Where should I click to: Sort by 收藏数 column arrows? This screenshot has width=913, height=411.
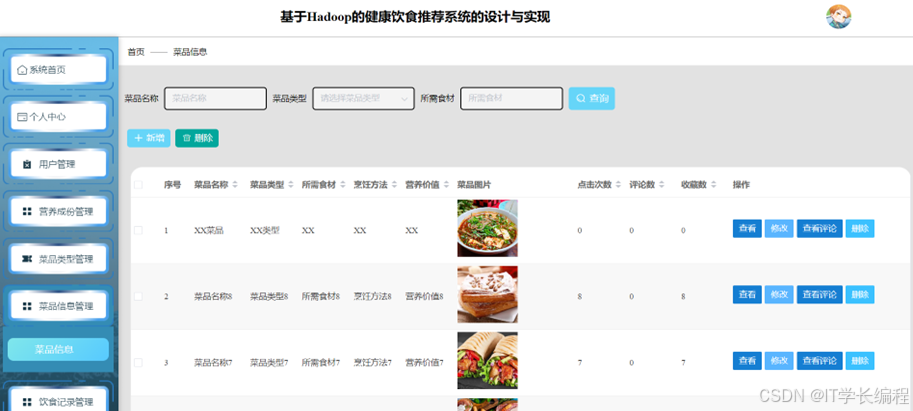click(x=713, y=185)
